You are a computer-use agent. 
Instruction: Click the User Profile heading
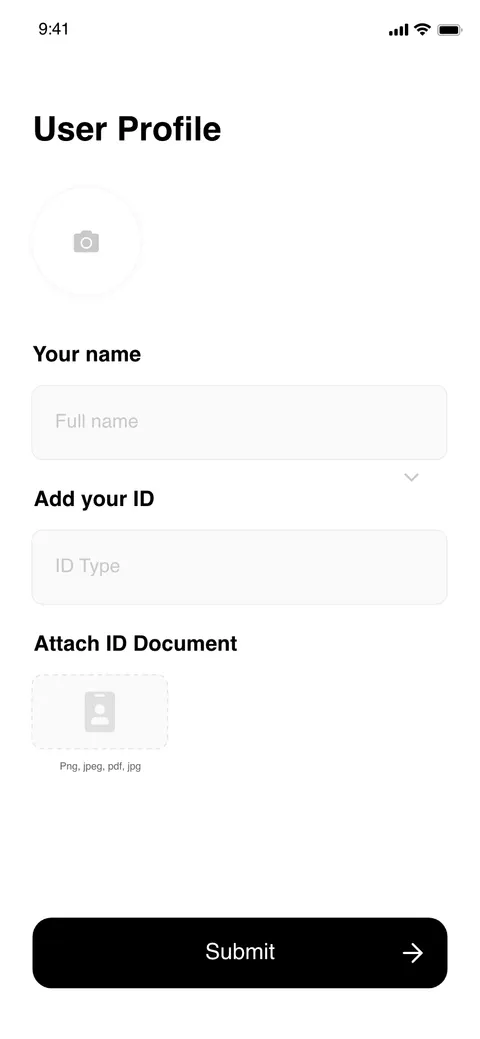(127, 129)
